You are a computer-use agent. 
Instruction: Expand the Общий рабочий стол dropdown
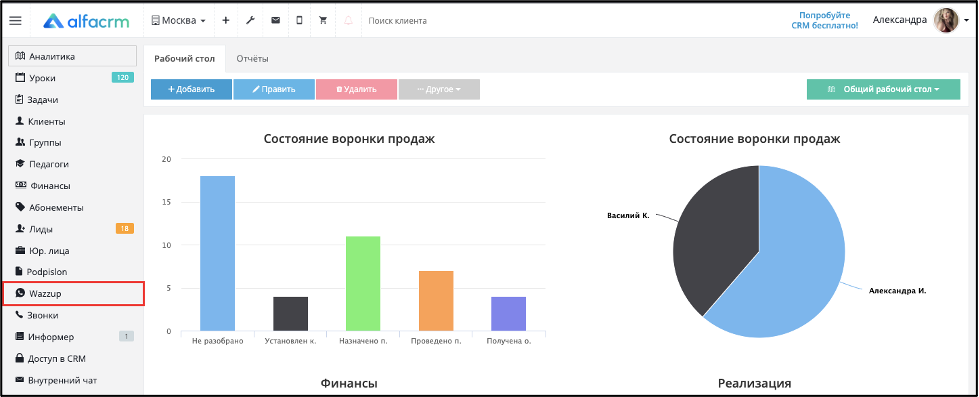(883, 89)
